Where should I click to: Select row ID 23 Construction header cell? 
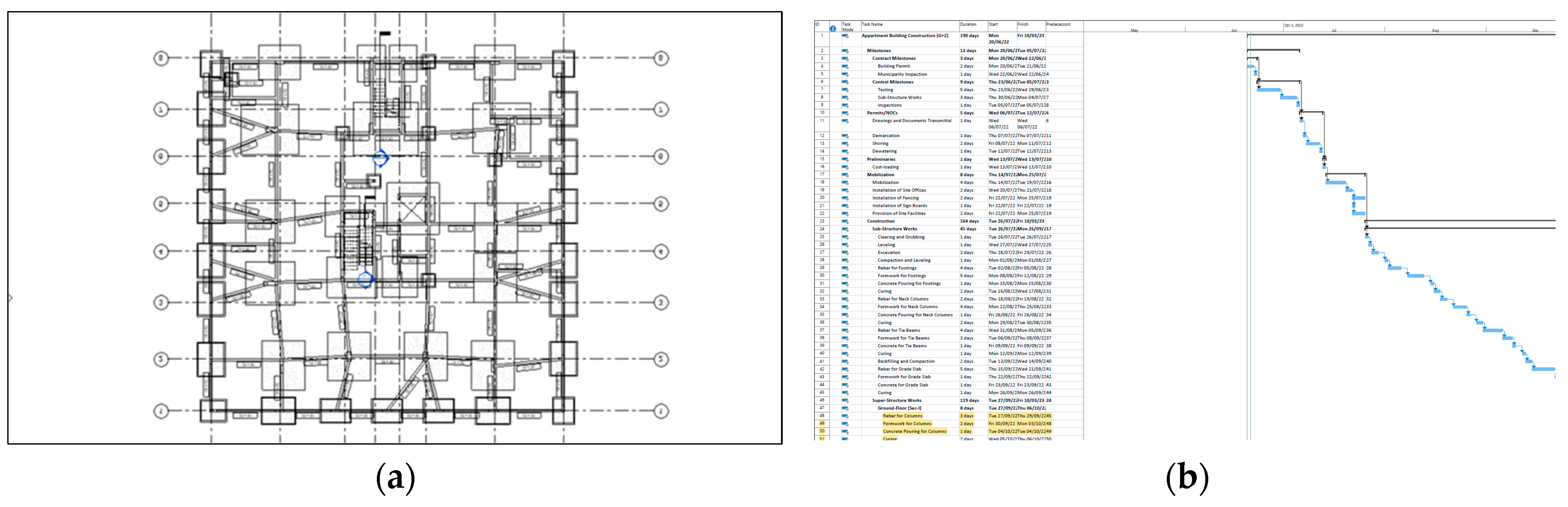click(x=822, y=221)
